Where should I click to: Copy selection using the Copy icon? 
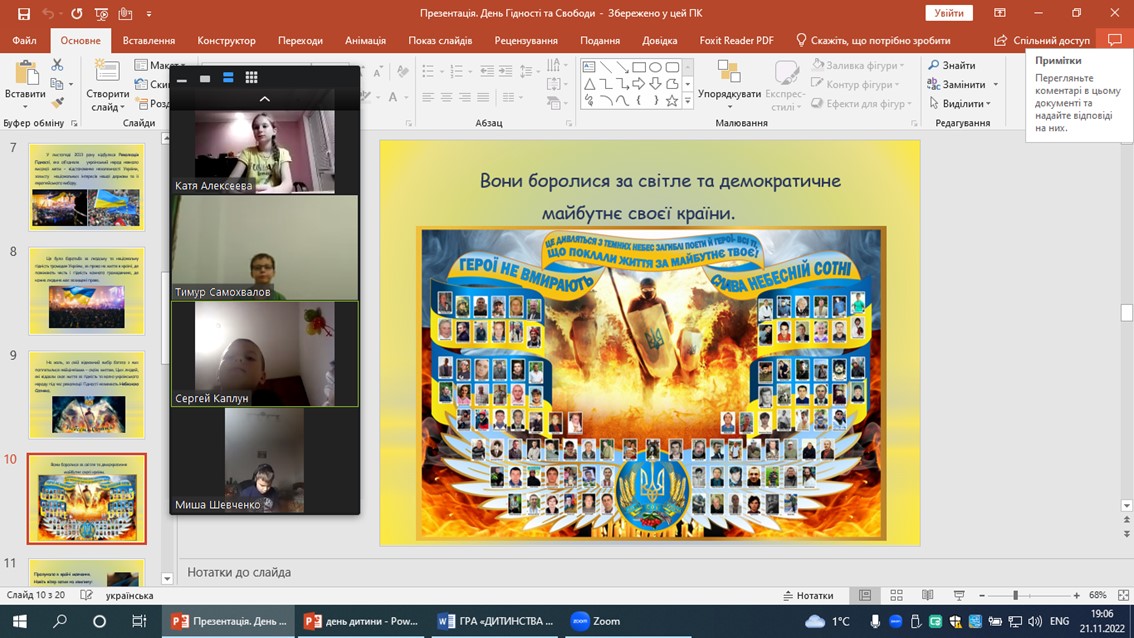(56, 85)
